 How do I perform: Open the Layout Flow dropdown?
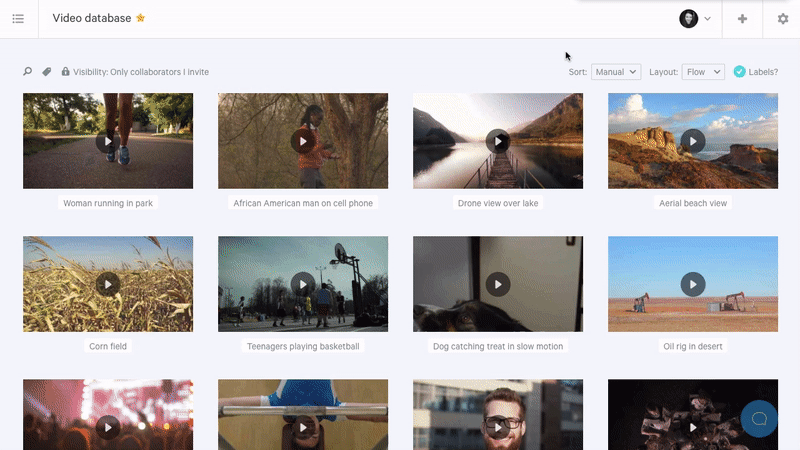[703, 72]
